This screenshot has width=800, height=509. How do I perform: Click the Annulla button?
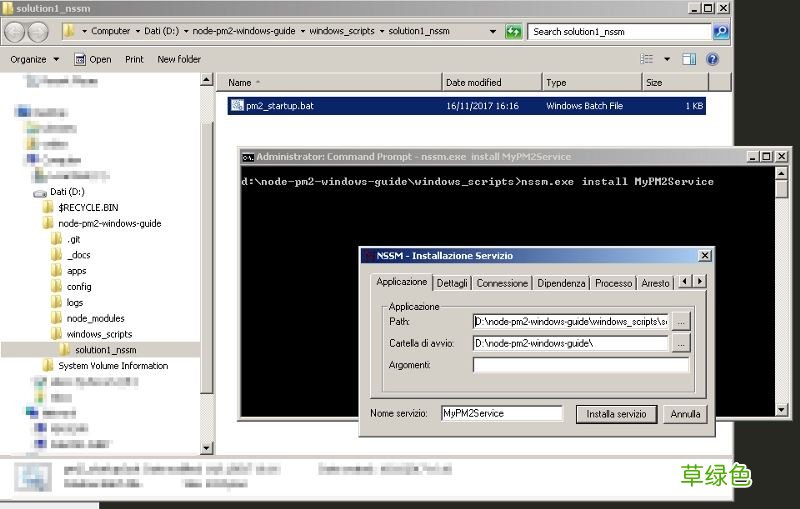(685, 414)
